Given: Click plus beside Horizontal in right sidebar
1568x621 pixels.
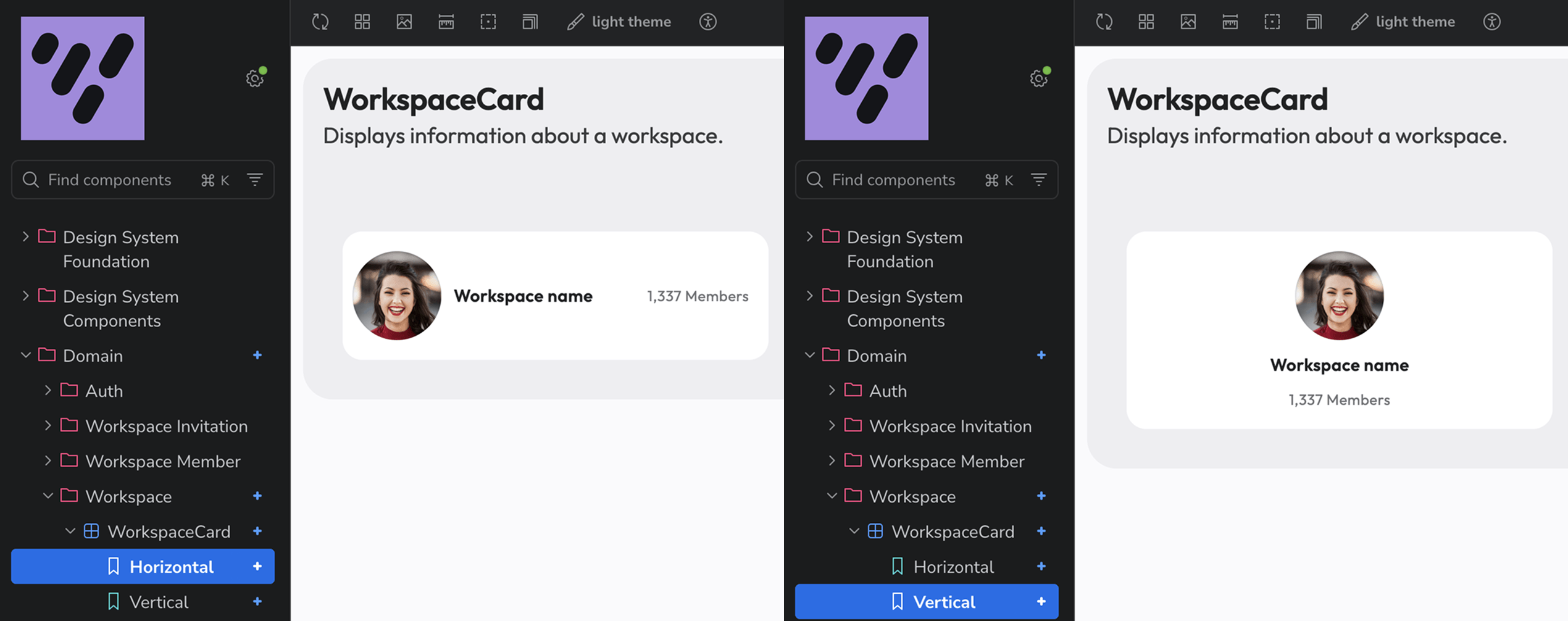Looking at the screenshot, I should (1041, 566).
